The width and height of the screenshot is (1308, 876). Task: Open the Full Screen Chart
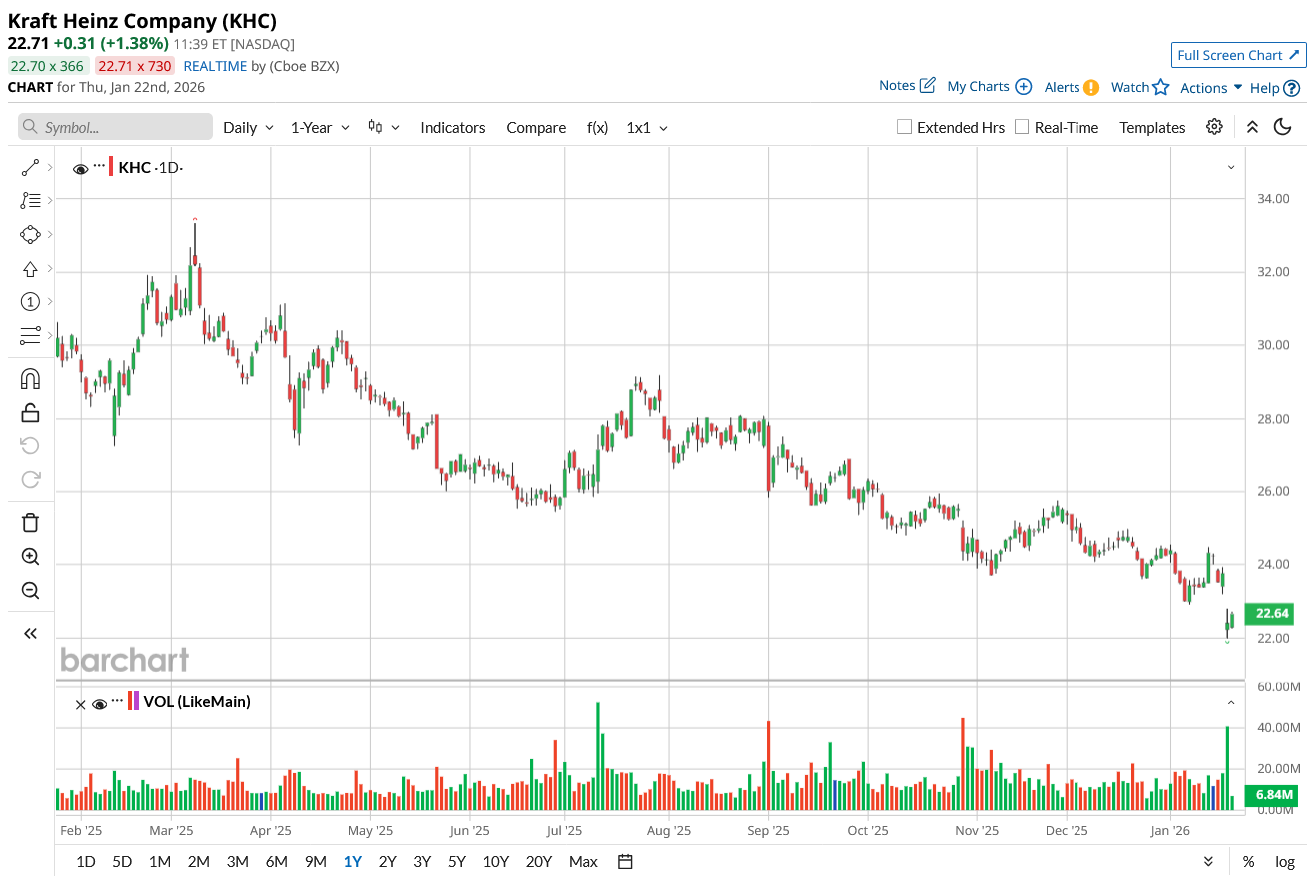coord(1239,55)
